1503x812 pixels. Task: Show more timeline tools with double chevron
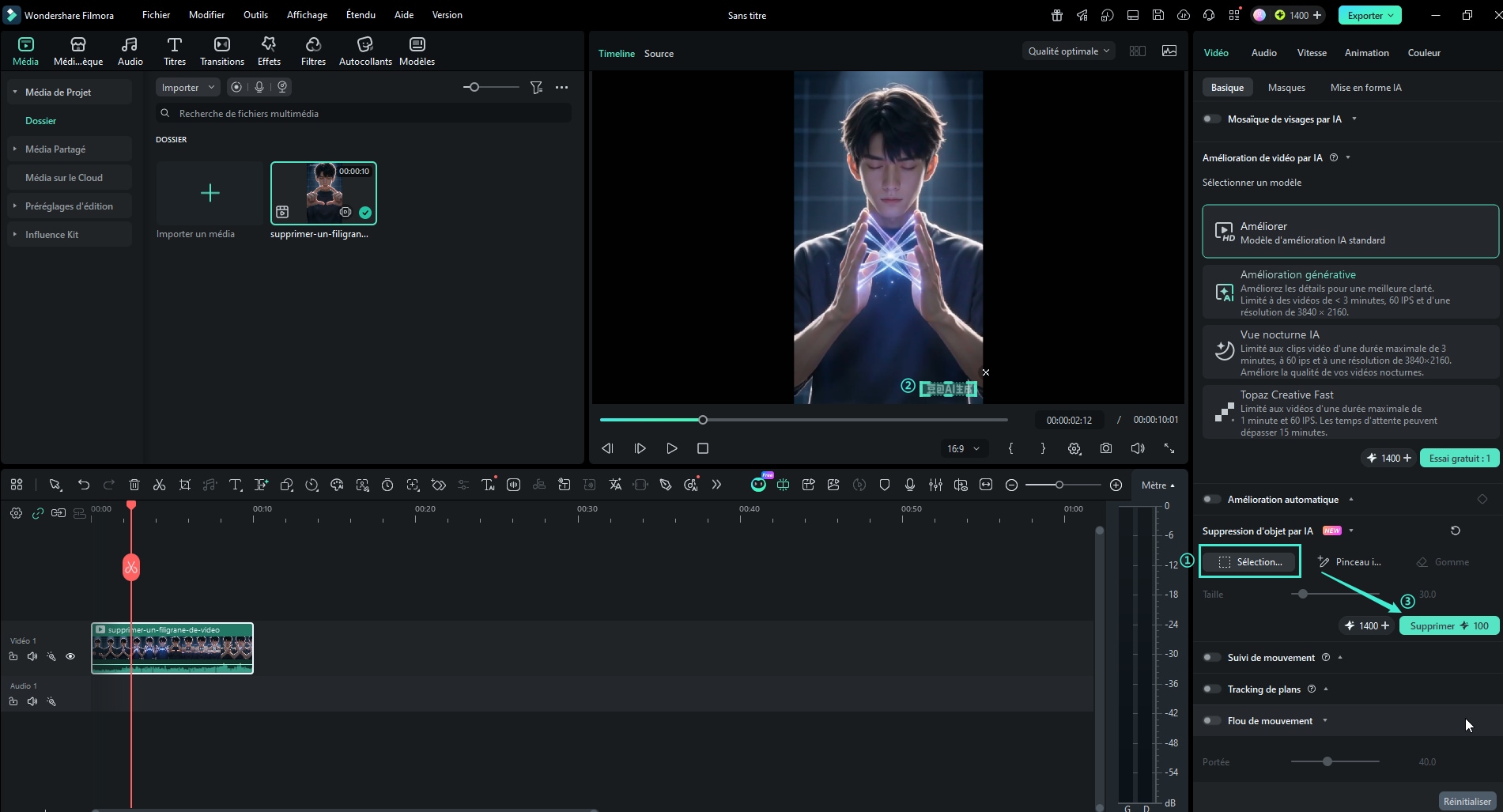coord(716,485)
